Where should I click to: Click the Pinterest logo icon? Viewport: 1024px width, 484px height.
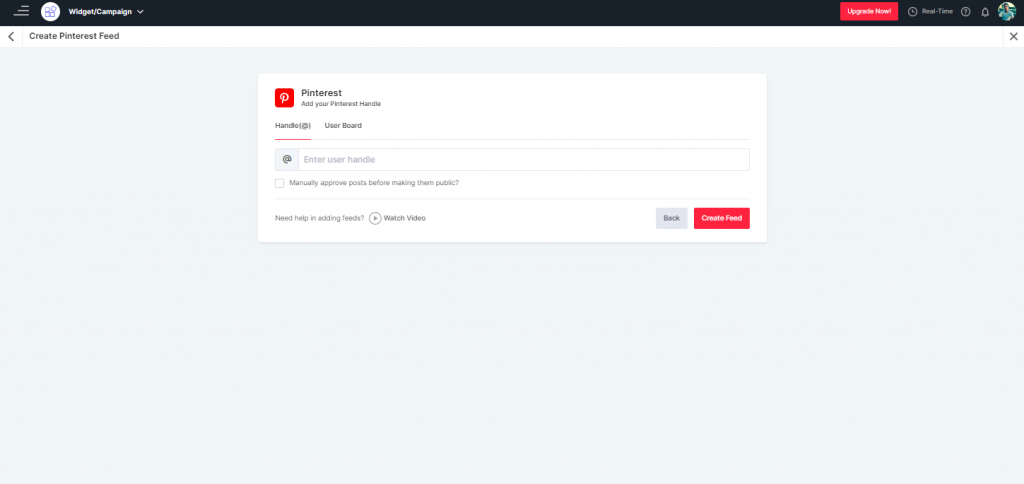284,97
